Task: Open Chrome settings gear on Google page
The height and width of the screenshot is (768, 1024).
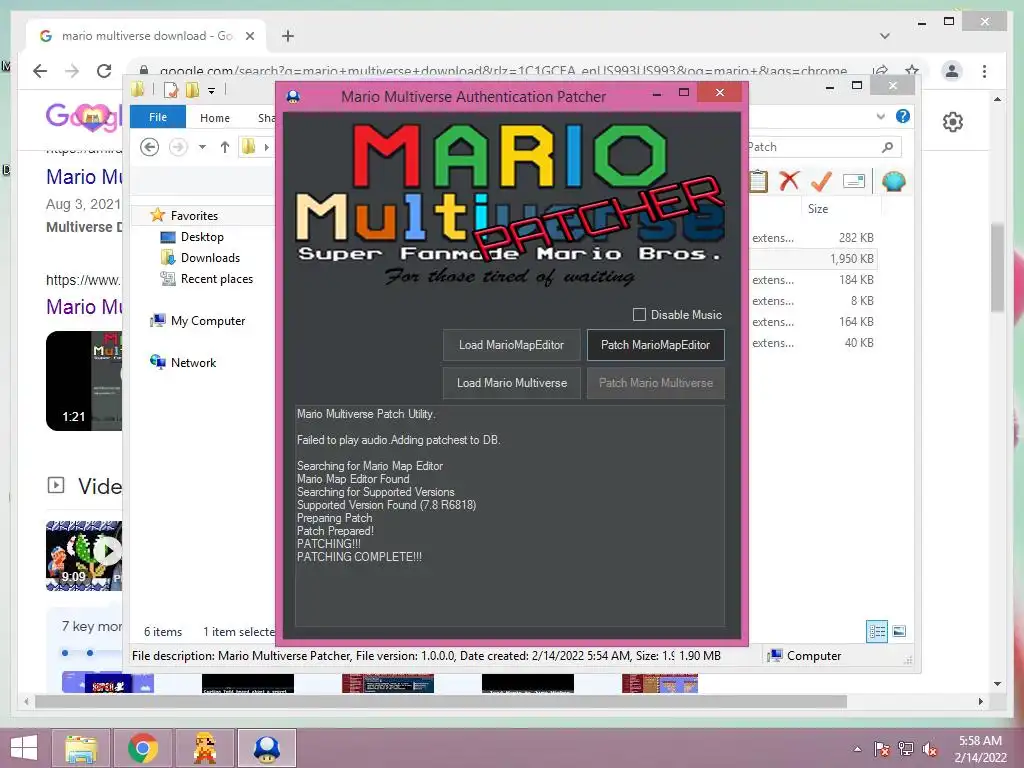Action: click(x=953, y=121)
